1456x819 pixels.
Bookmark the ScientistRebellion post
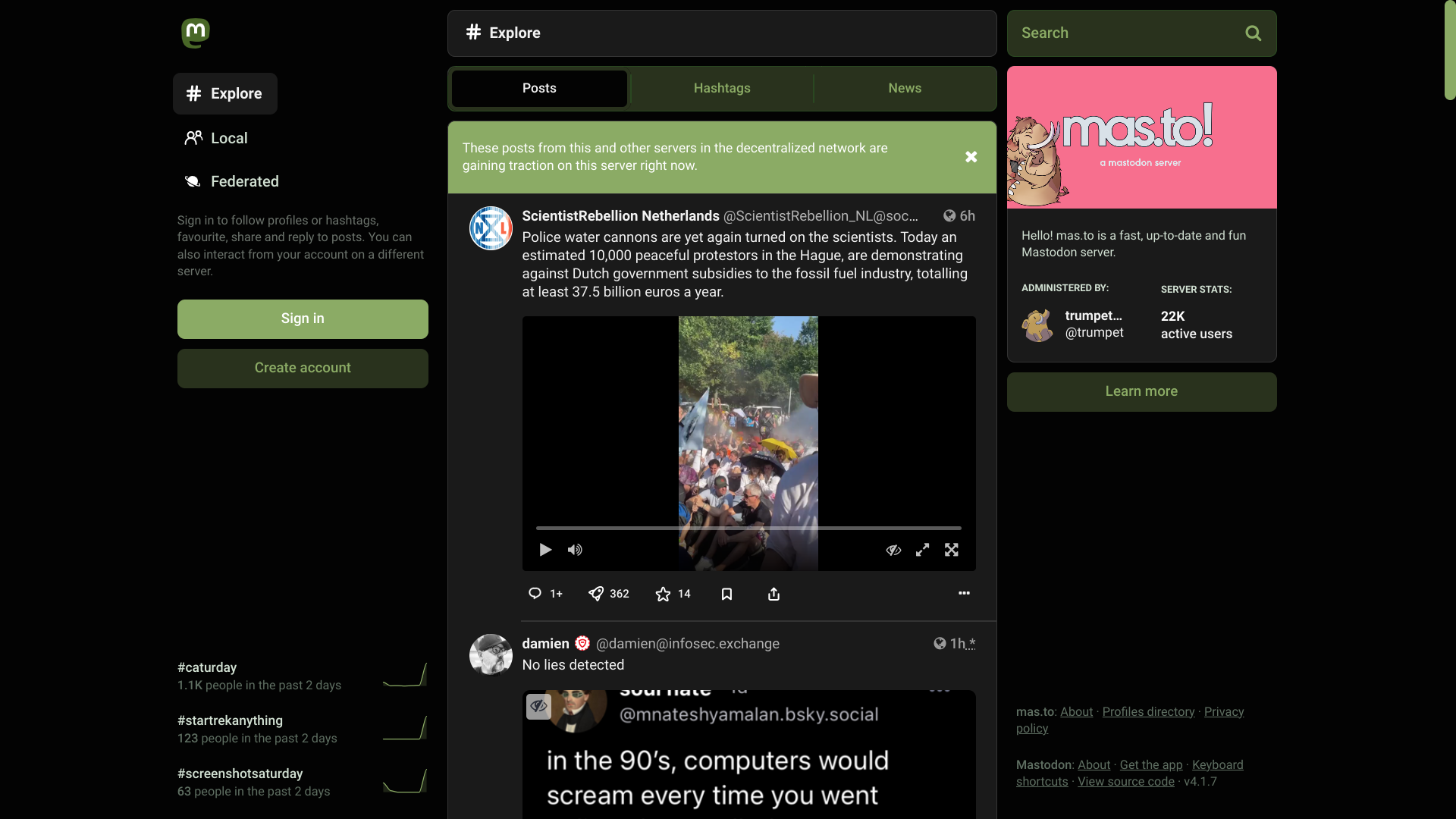click(726, 594)
